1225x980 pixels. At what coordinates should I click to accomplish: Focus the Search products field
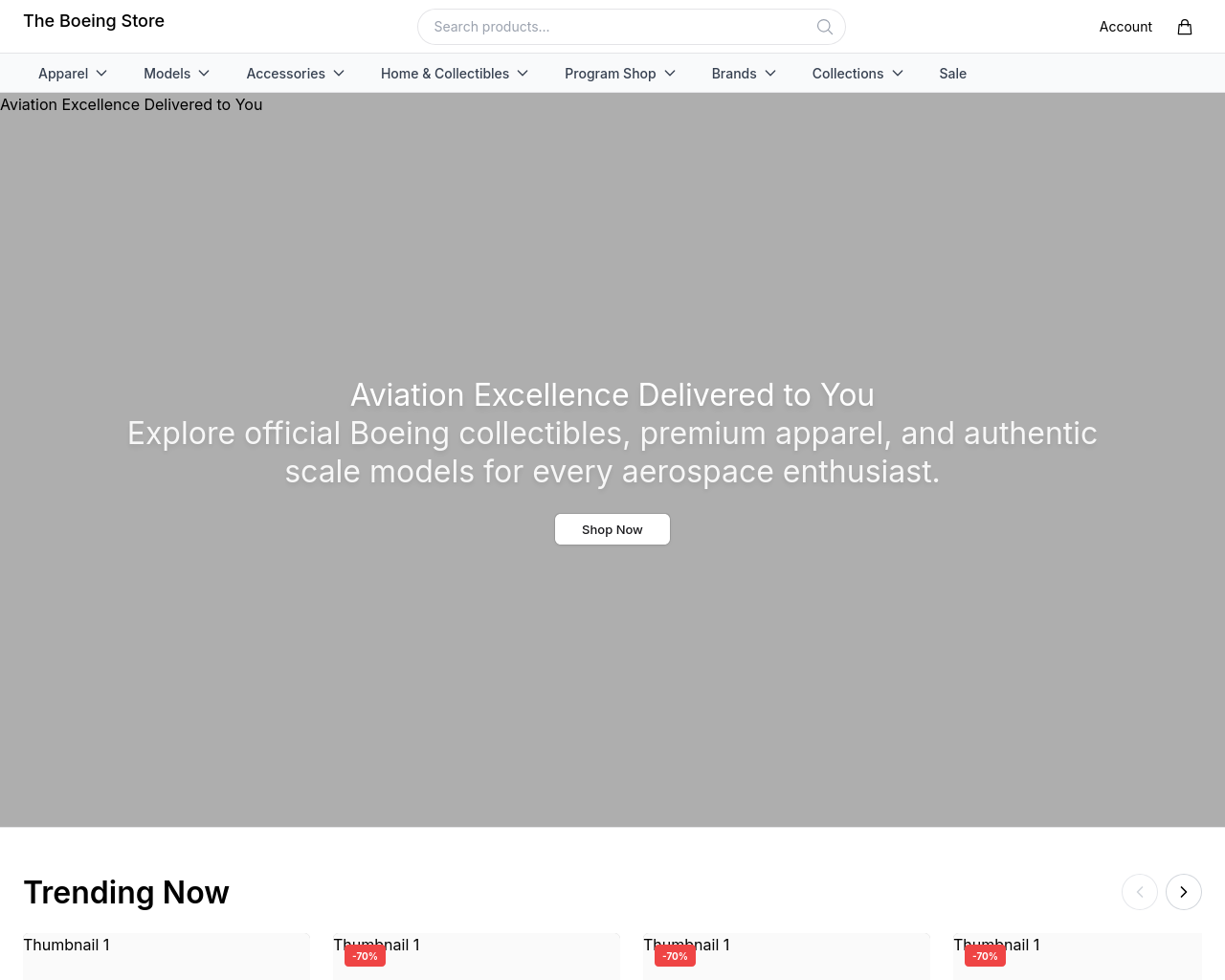tap(632, 27)
